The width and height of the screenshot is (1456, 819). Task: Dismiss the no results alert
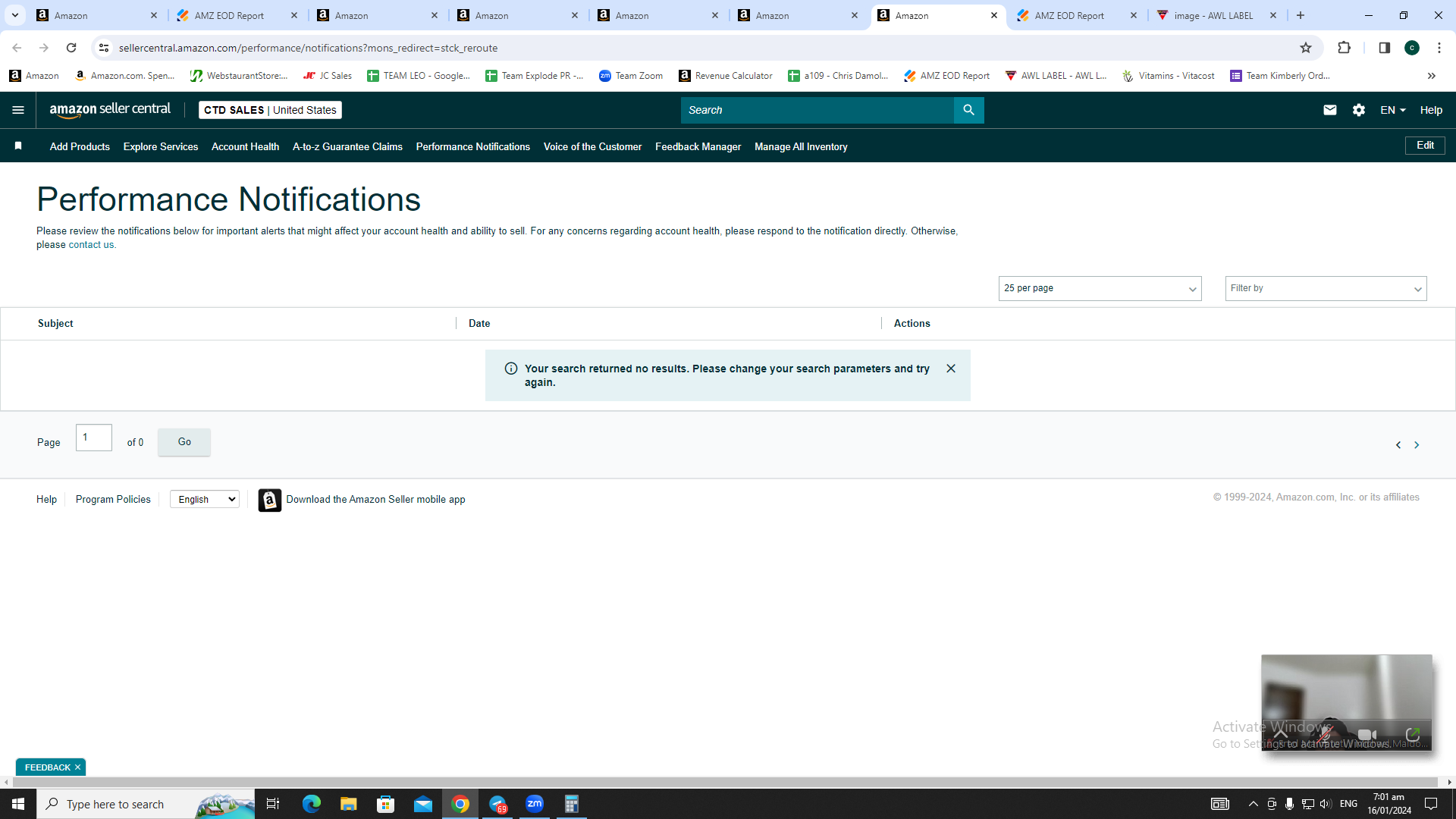coord(951,369)
